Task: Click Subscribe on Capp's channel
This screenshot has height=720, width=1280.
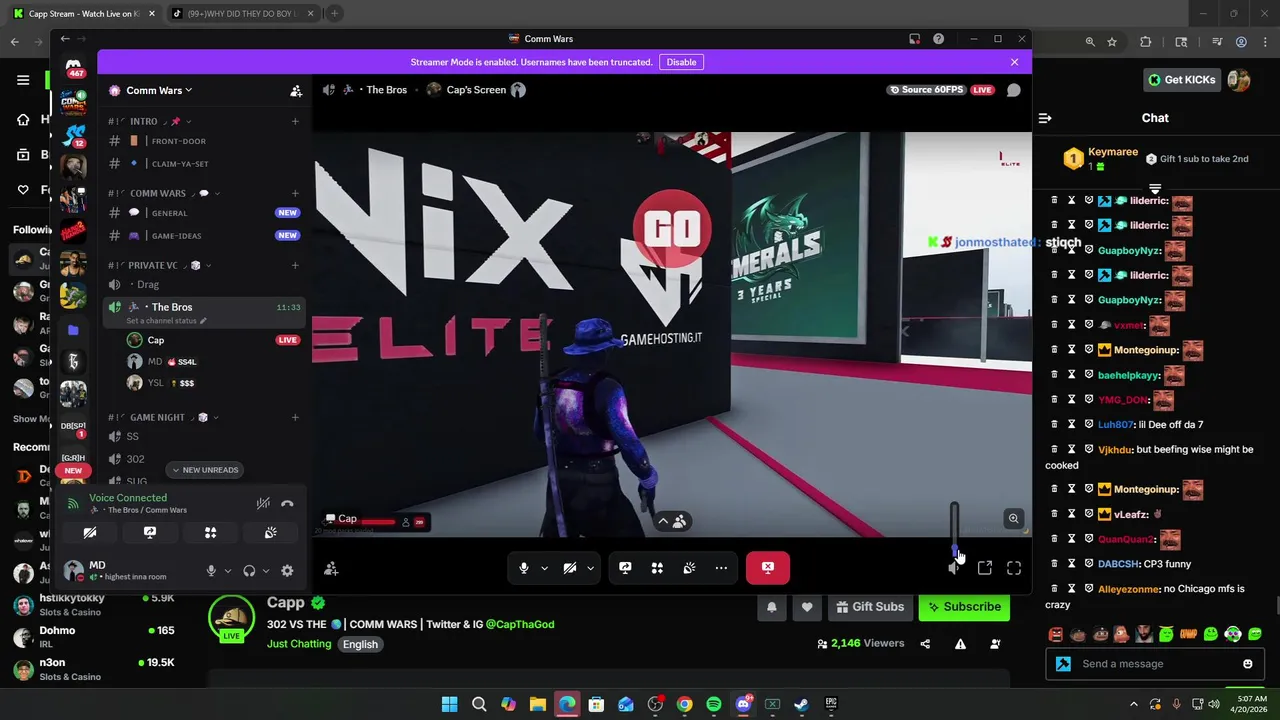Action: tap(964, 607)
